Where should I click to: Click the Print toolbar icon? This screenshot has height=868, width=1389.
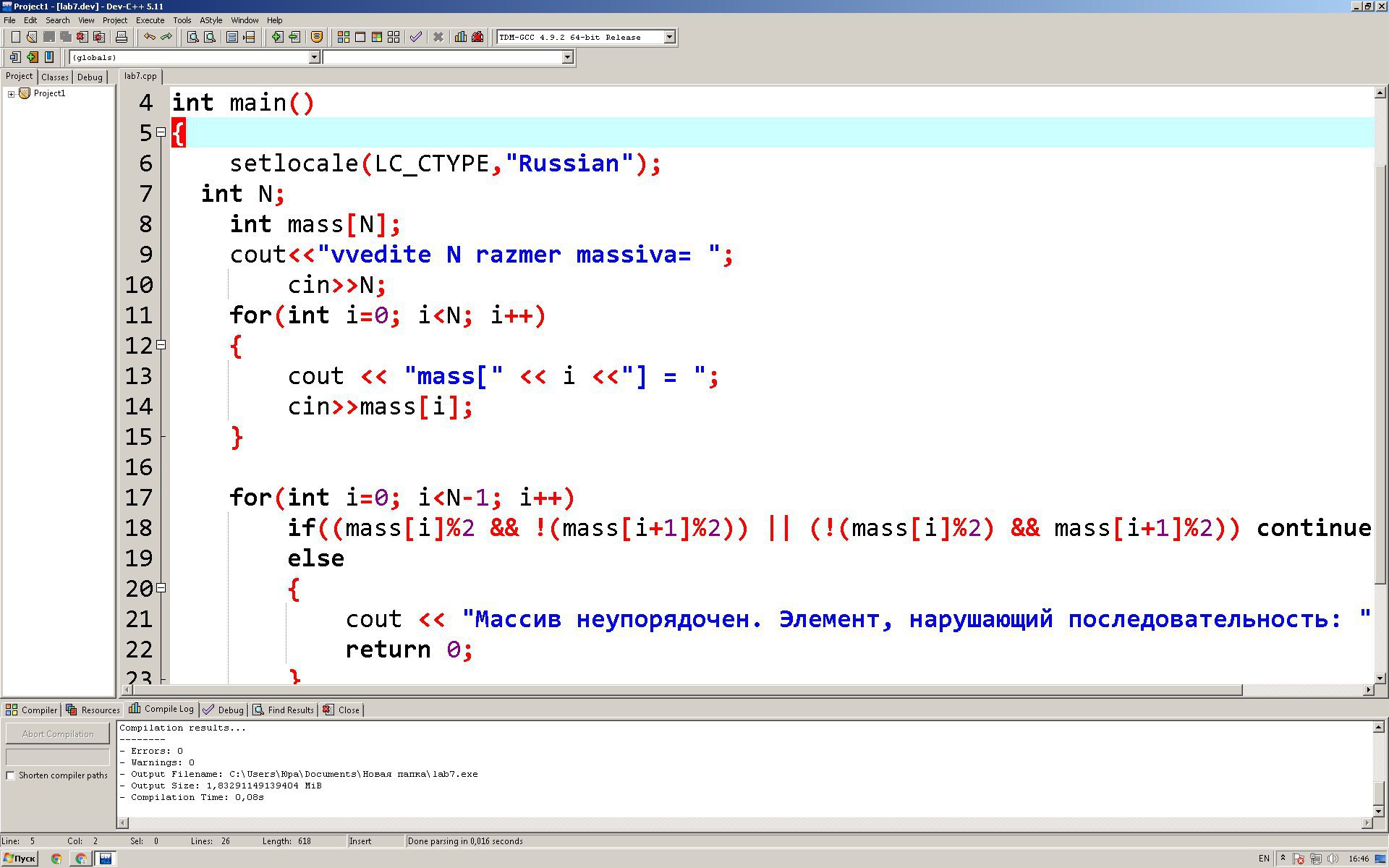pyautogui.click(x=122, y=37)
